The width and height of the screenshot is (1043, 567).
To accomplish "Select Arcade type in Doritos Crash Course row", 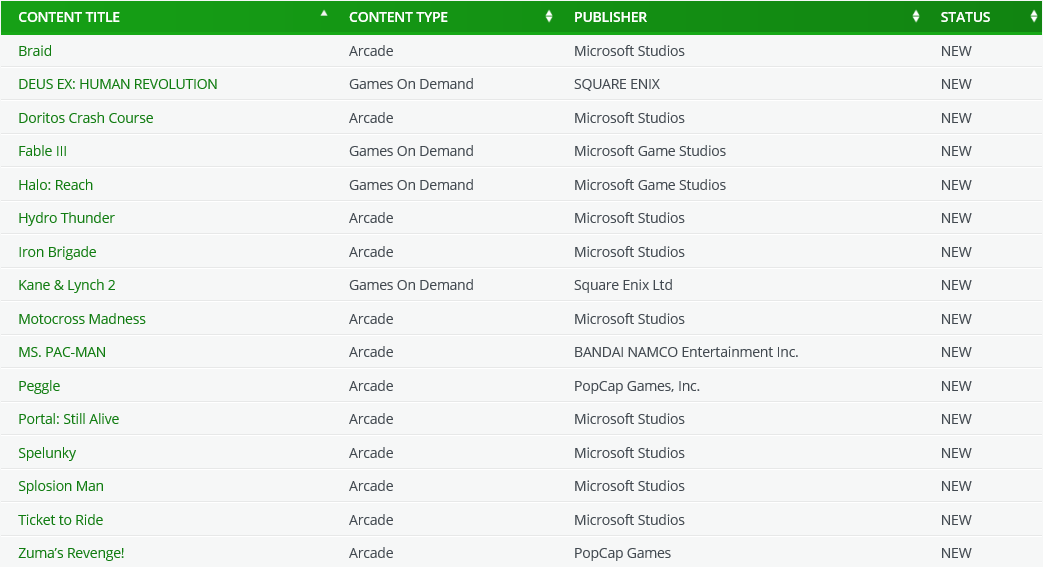I will click(x=371, y=118).
